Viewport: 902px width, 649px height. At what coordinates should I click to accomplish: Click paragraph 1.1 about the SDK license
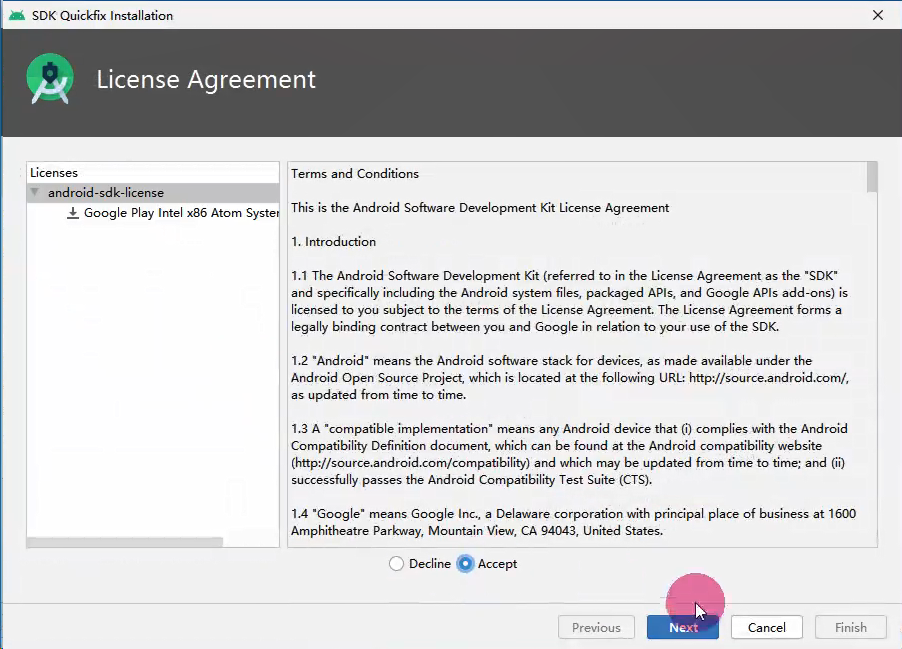tap(570, 301)
